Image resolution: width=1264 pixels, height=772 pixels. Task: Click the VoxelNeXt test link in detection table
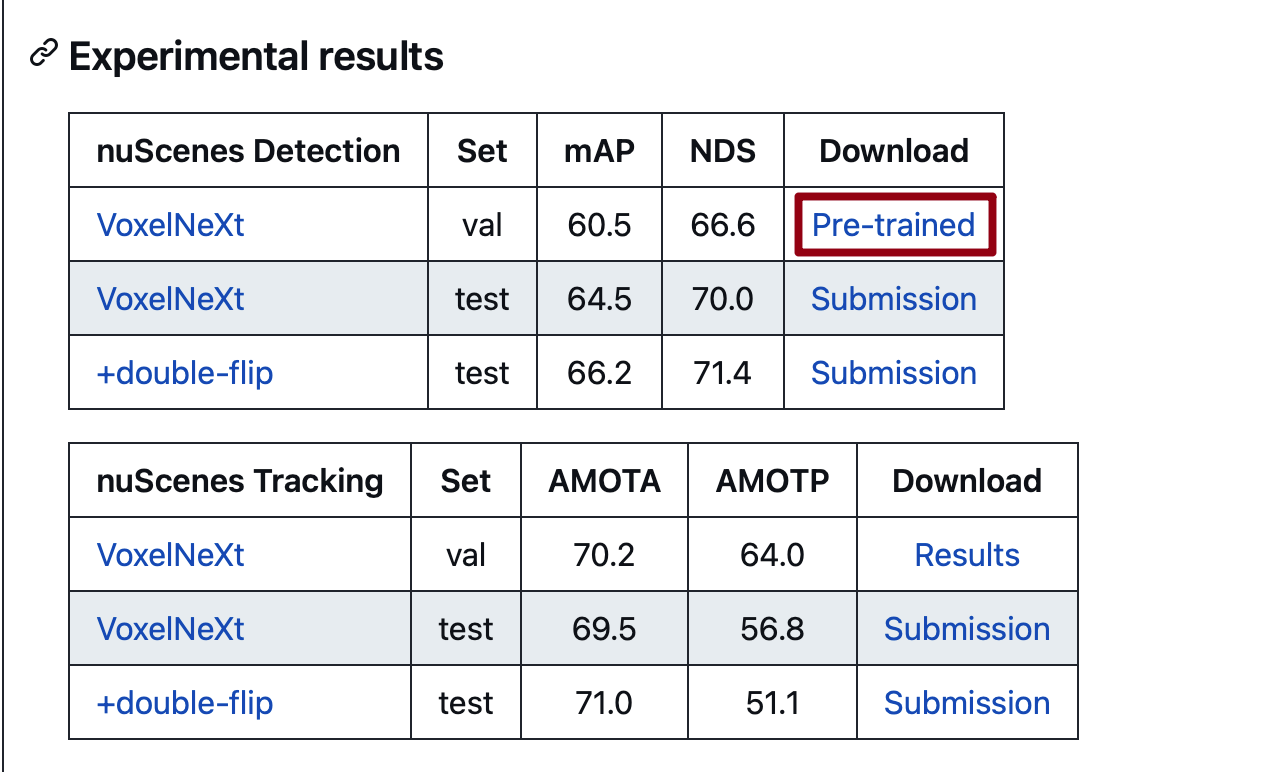click(x=170, y=298)
